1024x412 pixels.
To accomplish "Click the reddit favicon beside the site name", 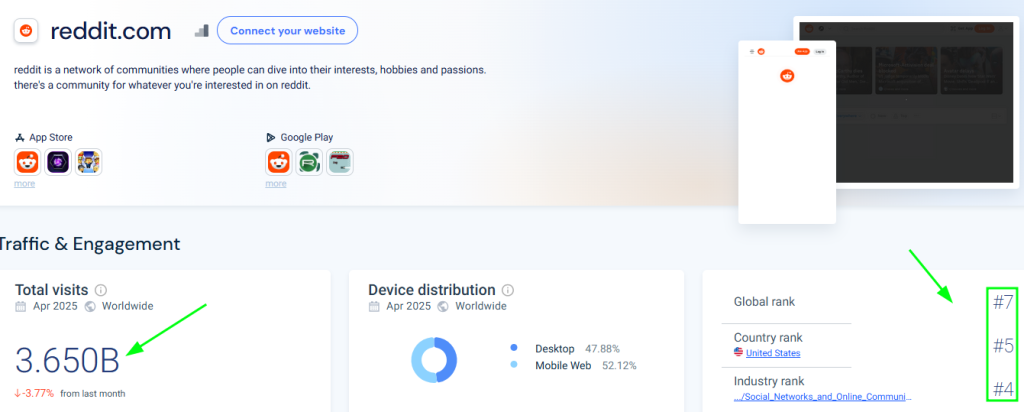I will click(x=26, y=31).
